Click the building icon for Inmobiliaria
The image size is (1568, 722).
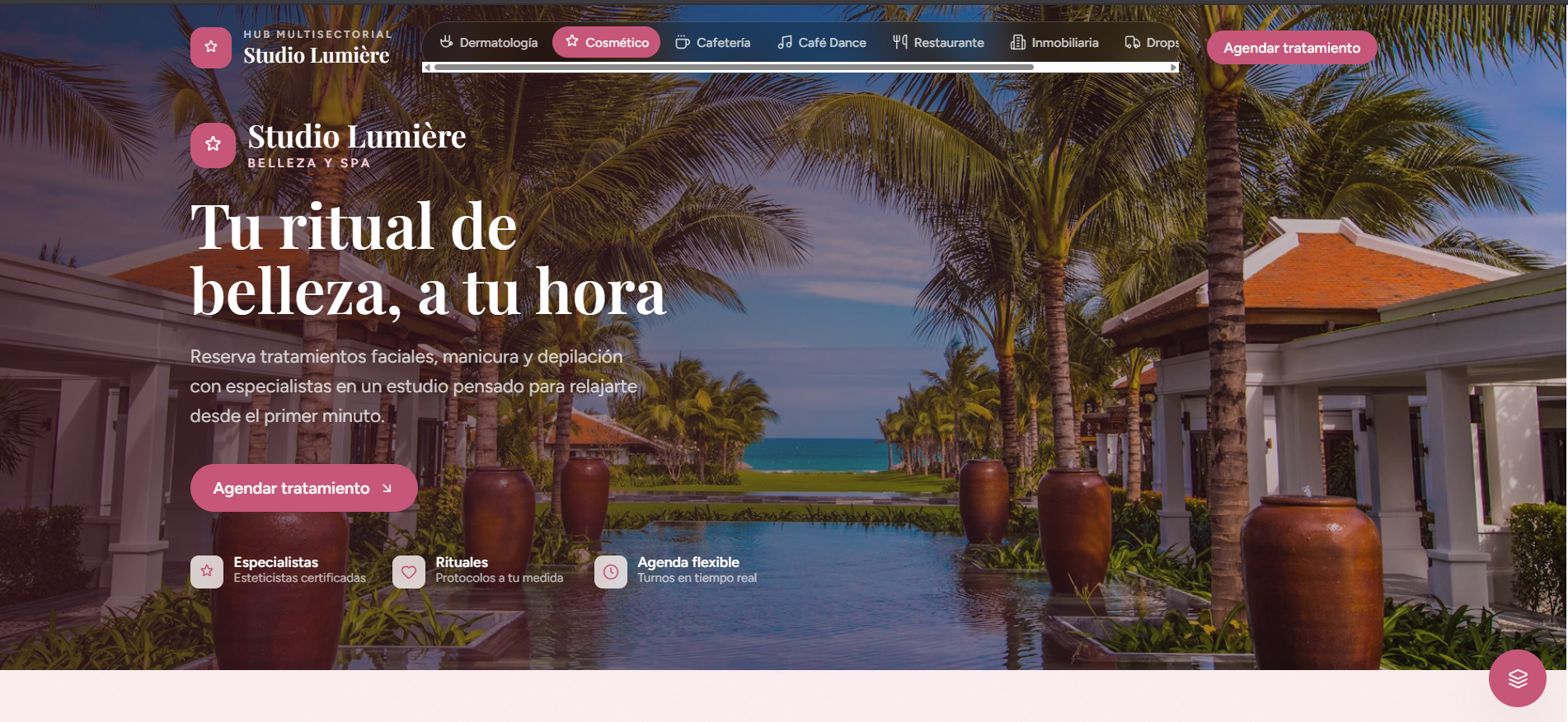coord(1018,42)
